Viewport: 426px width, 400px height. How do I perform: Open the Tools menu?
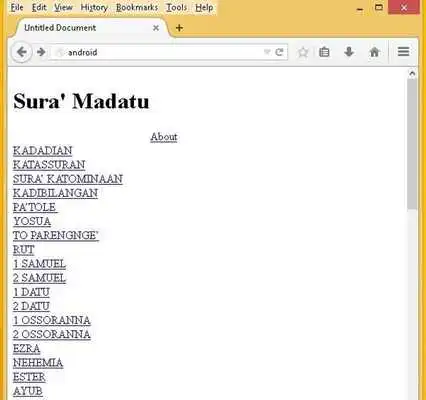pos(176,7)
